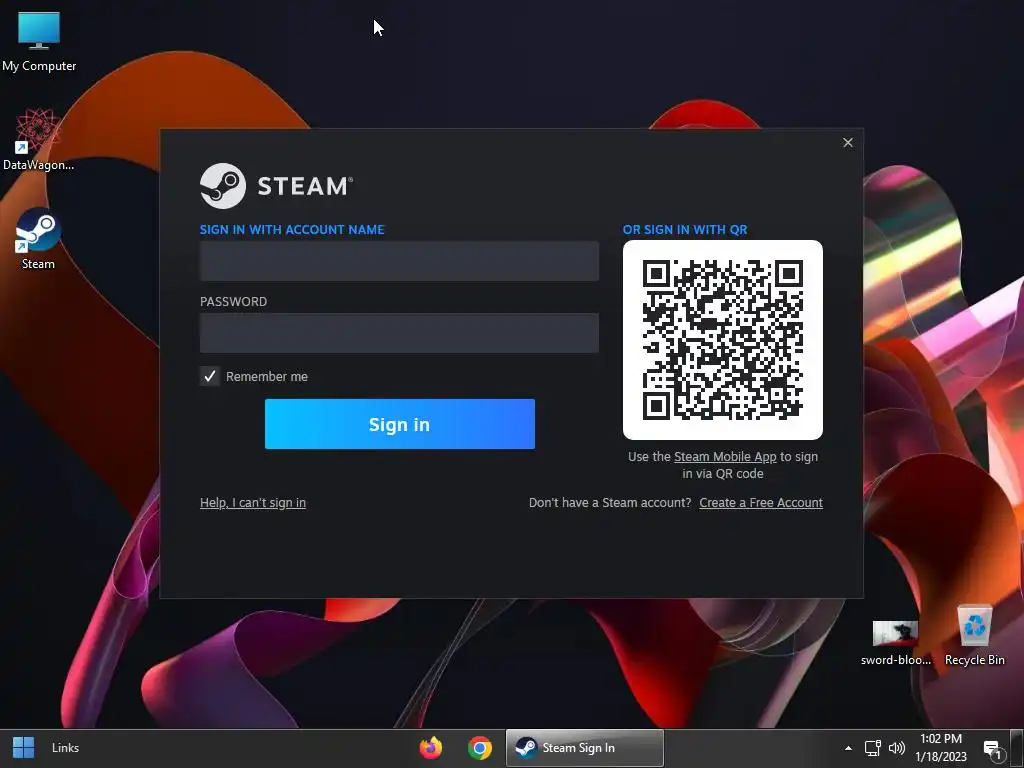Launch Firefox from the taskbar
Screen dimensions: 1024x768
pos(430,748)
